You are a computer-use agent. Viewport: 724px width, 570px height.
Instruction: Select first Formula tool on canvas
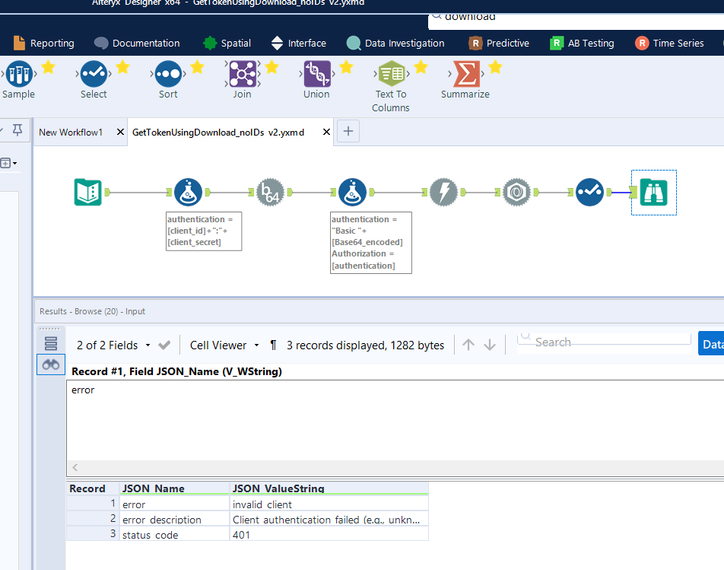pos(188,192)
